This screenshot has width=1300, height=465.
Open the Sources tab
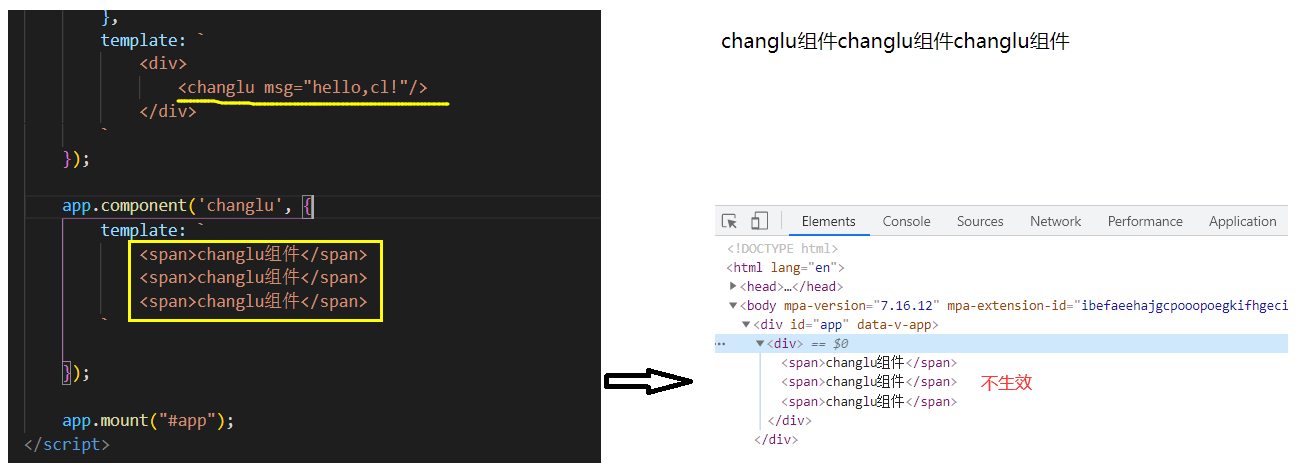(x=980, y=221)
